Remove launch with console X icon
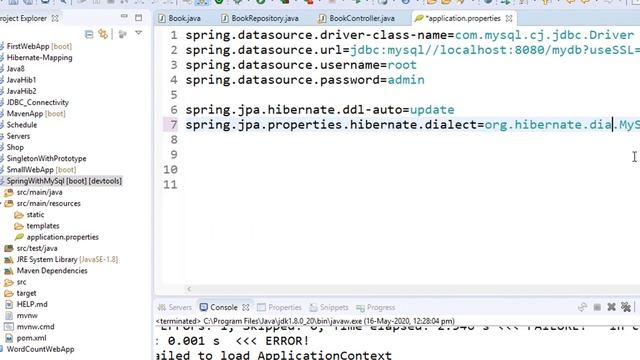Viewport: 640px width, 360px height. 611,307
